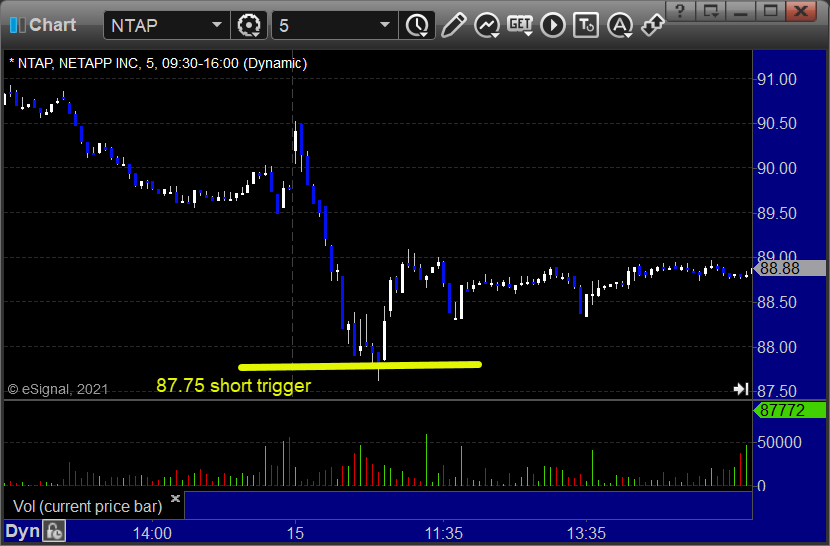
Task: Click the window options dropdown icon
Action: click(710, 11)
